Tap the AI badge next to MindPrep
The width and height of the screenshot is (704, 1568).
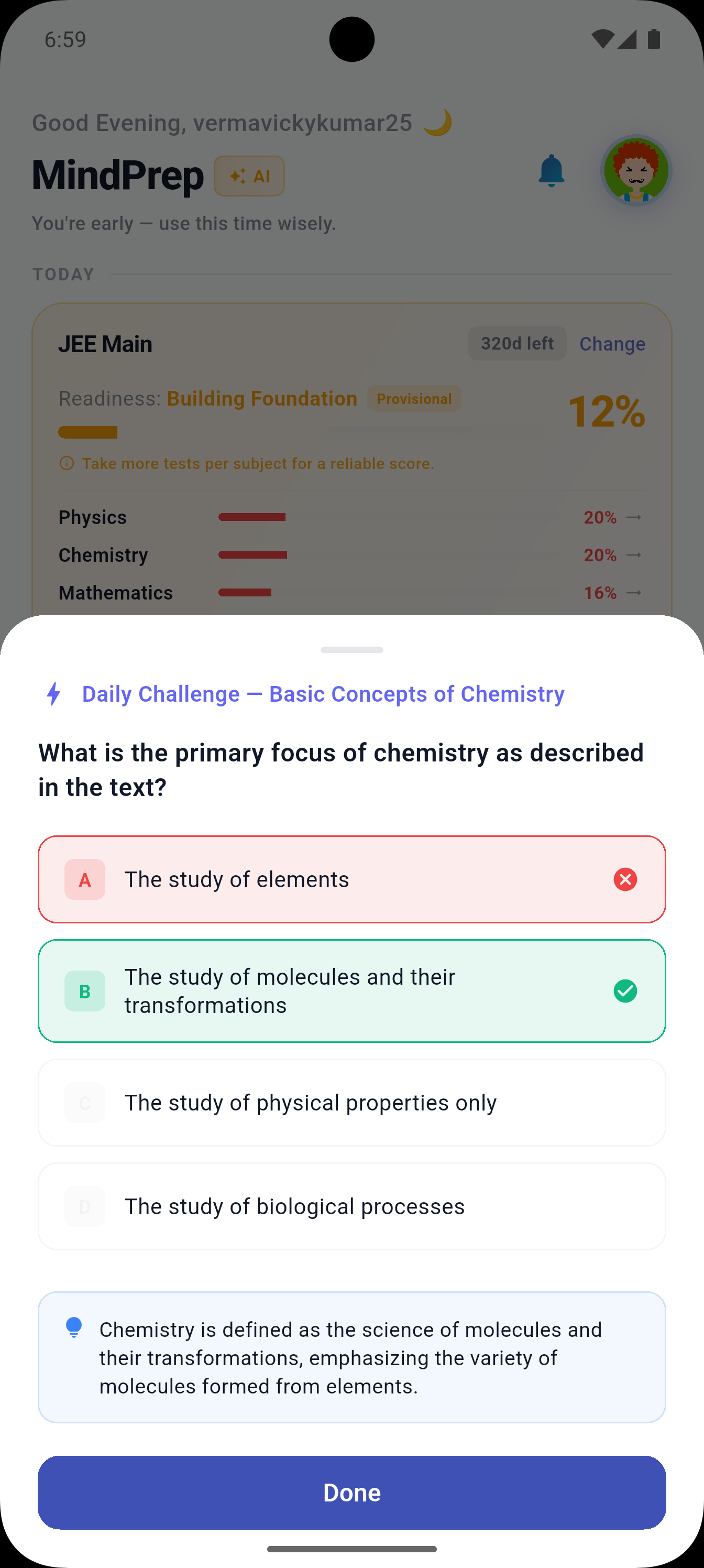(249, 176)
